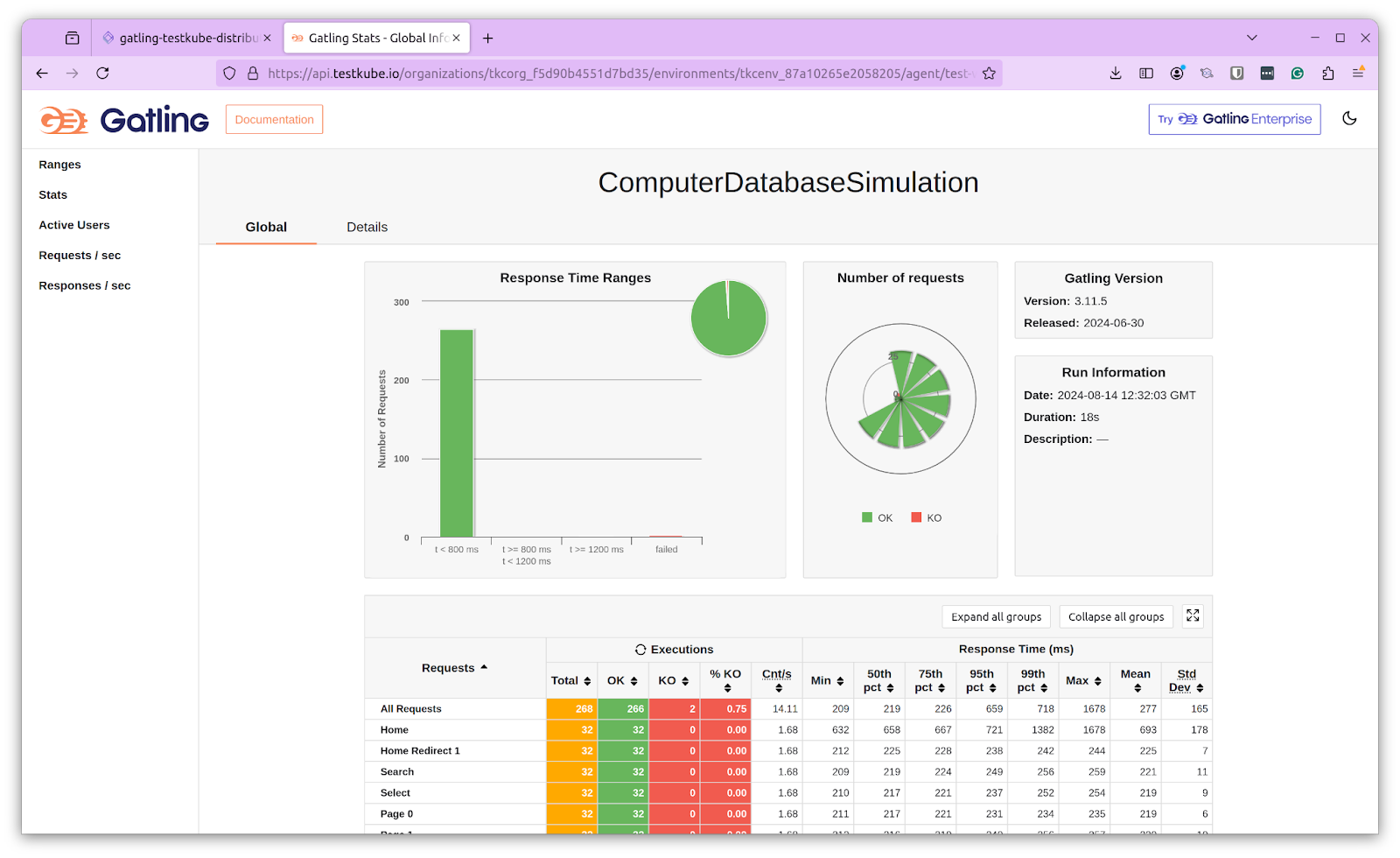Screen dimensions: 1400x858
Task: Sort by KO column
Action: (674, 680)
